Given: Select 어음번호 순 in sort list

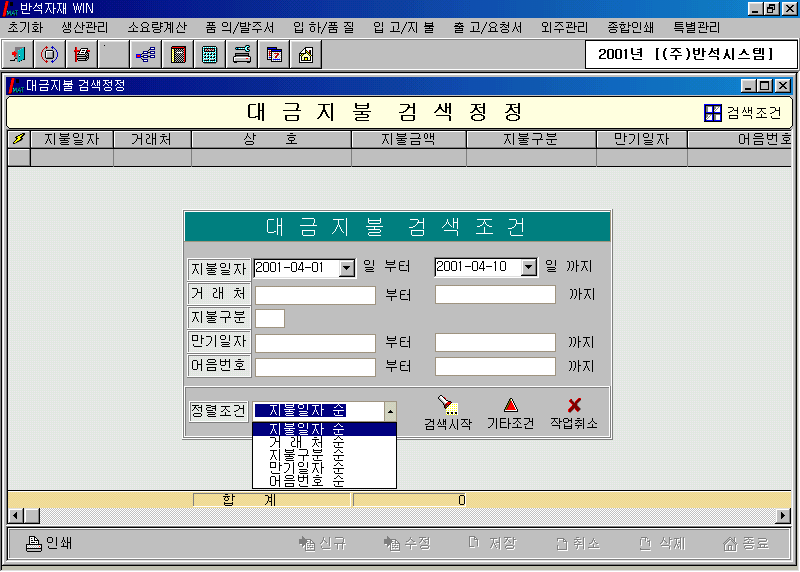Looking at the screenshot, I should pos(324,480).
